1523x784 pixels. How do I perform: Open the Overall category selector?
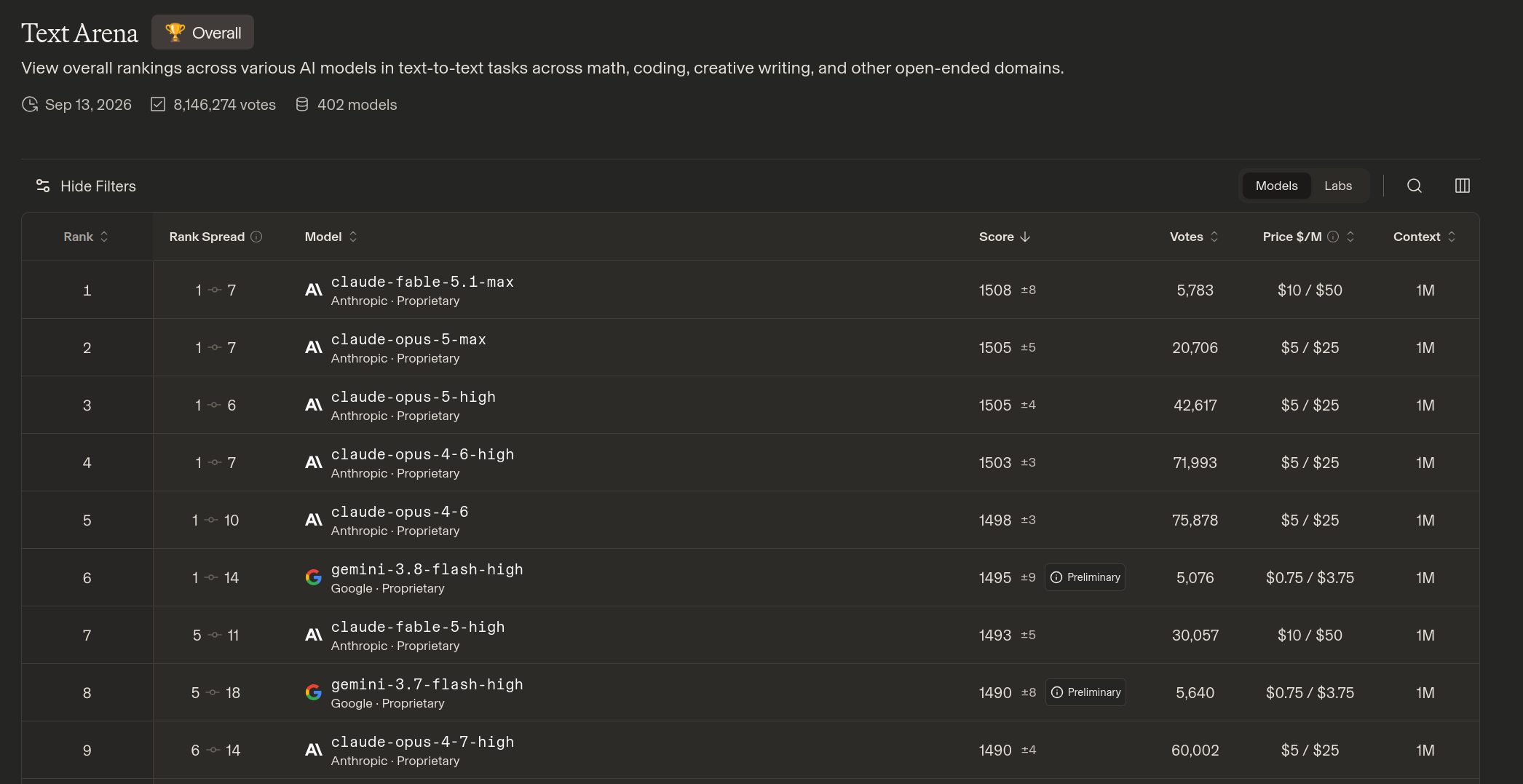pos(203,33)
